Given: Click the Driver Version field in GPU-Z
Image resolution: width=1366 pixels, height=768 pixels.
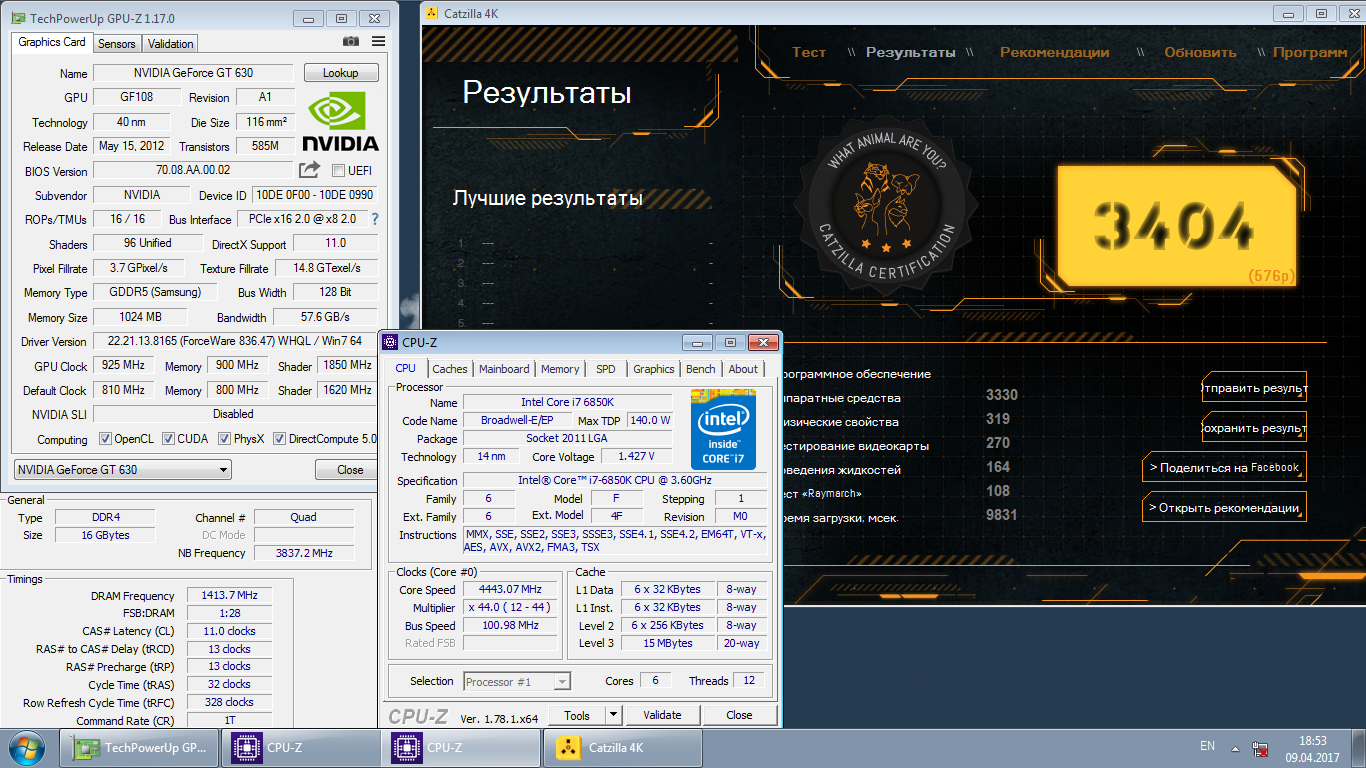Looking at the screenshot, I should click(235, 341).
